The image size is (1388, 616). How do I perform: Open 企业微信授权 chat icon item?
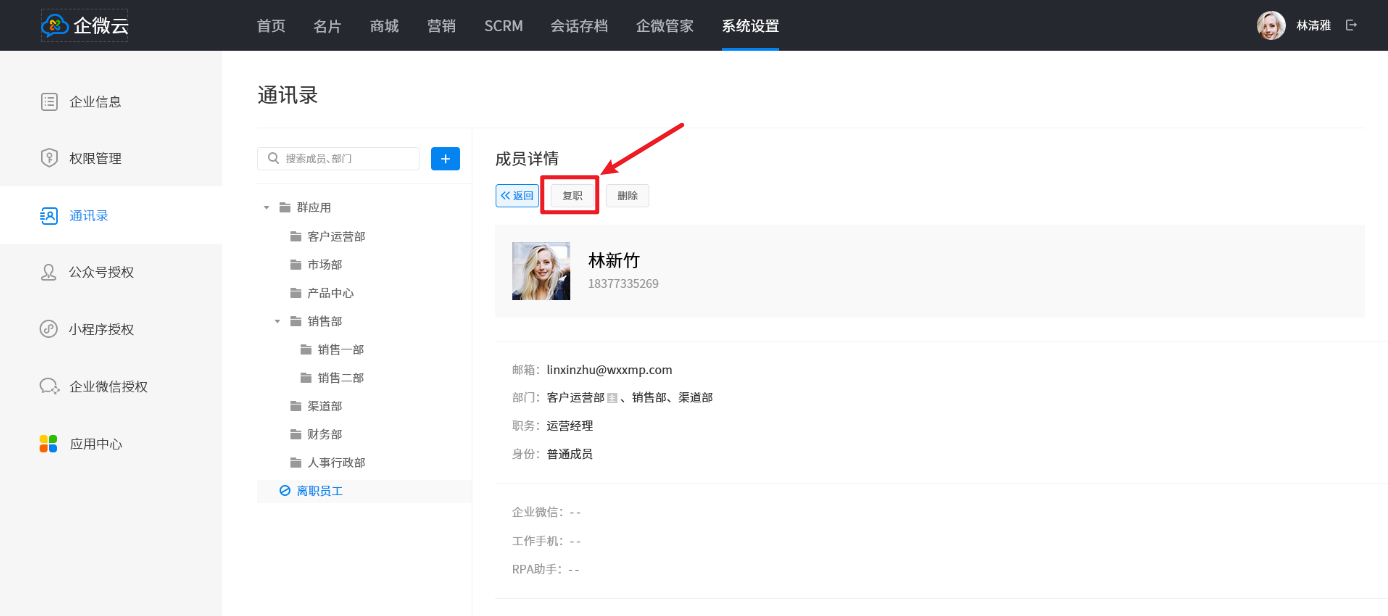[49, 386]
